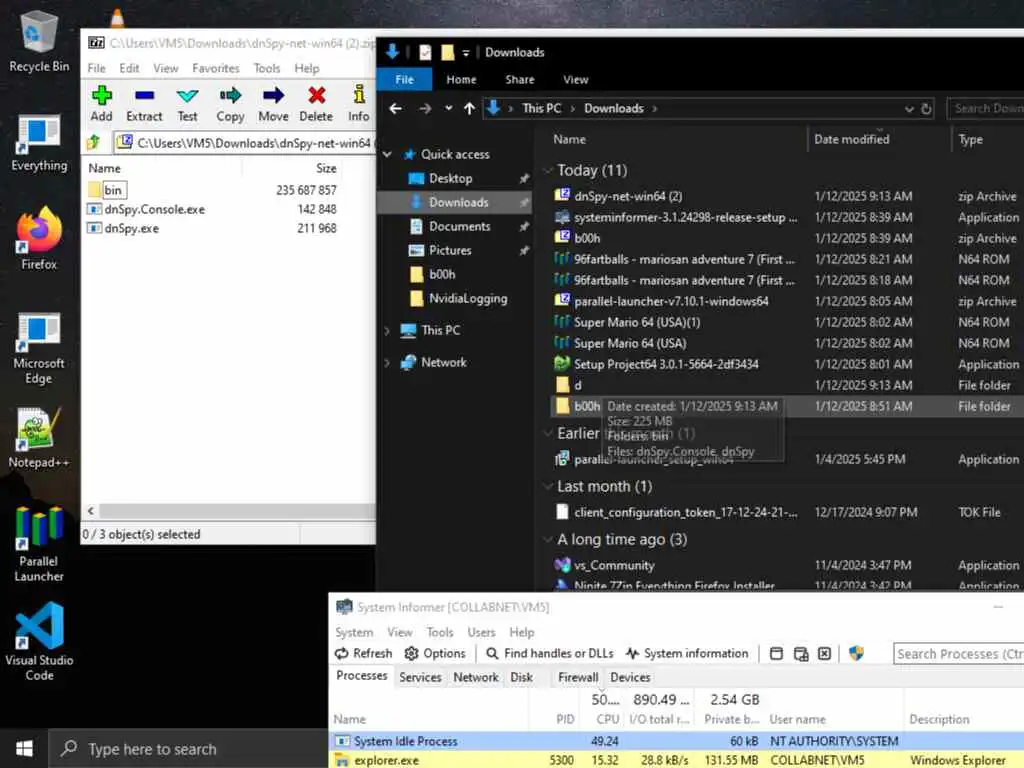Viewport: 1024px width, 768px height.
Task: Collapse the Last month (1) group
Action: click(548, 487)
